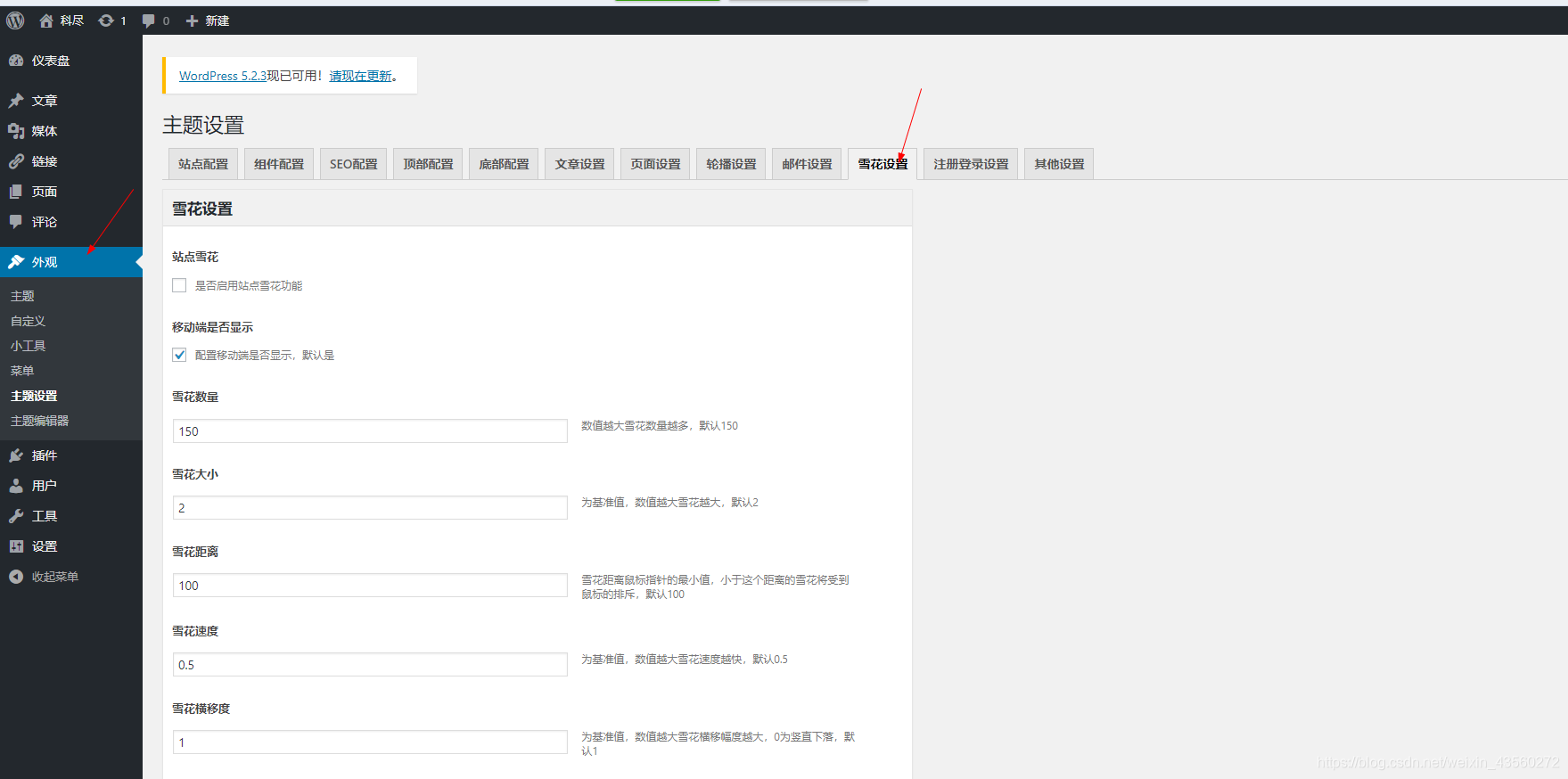Image resolution: width=1568 pixels, height=779 pixels.
Task: Open the 其他设置 tab
Action: coord(1059,164)
